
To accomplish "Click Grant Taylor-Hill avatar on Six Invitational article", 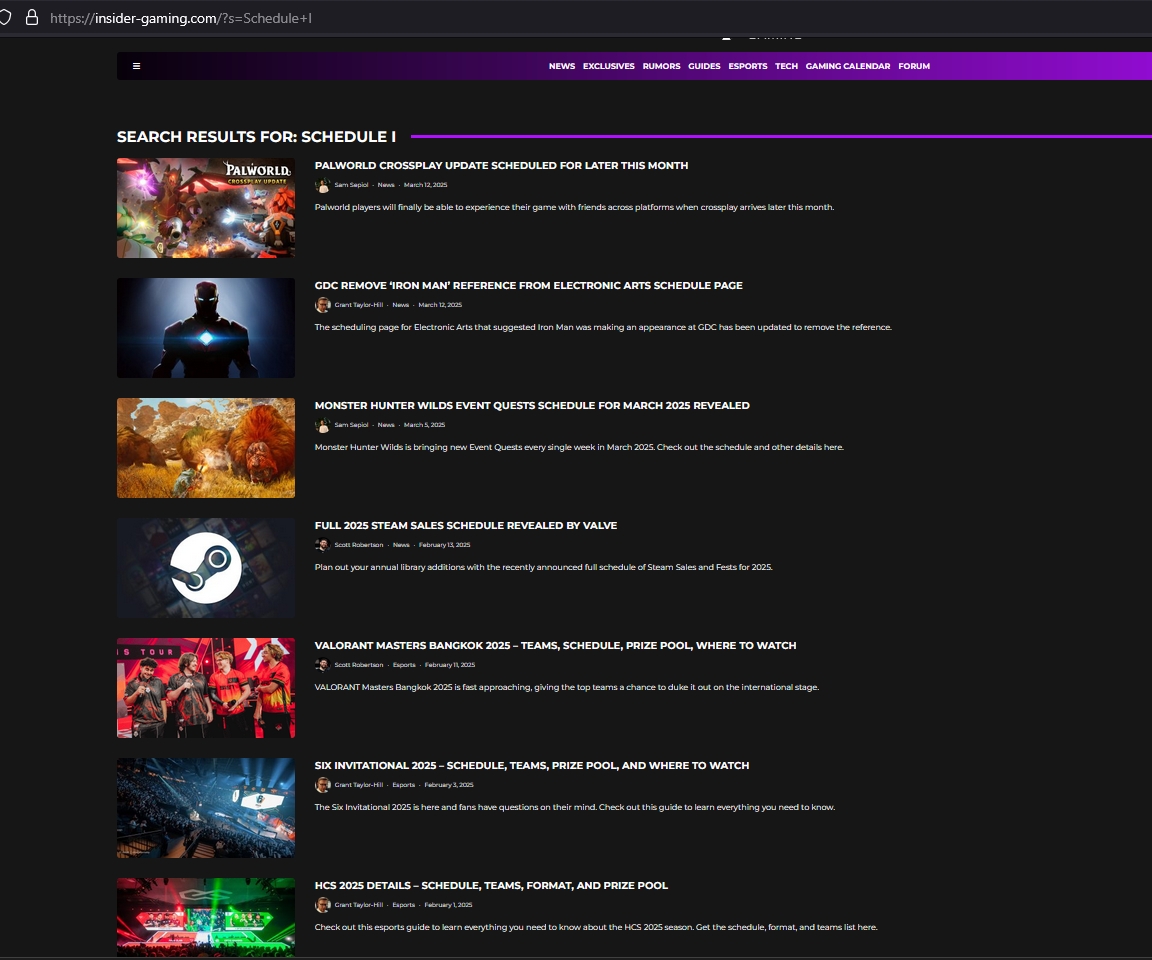I will point(323,784).
